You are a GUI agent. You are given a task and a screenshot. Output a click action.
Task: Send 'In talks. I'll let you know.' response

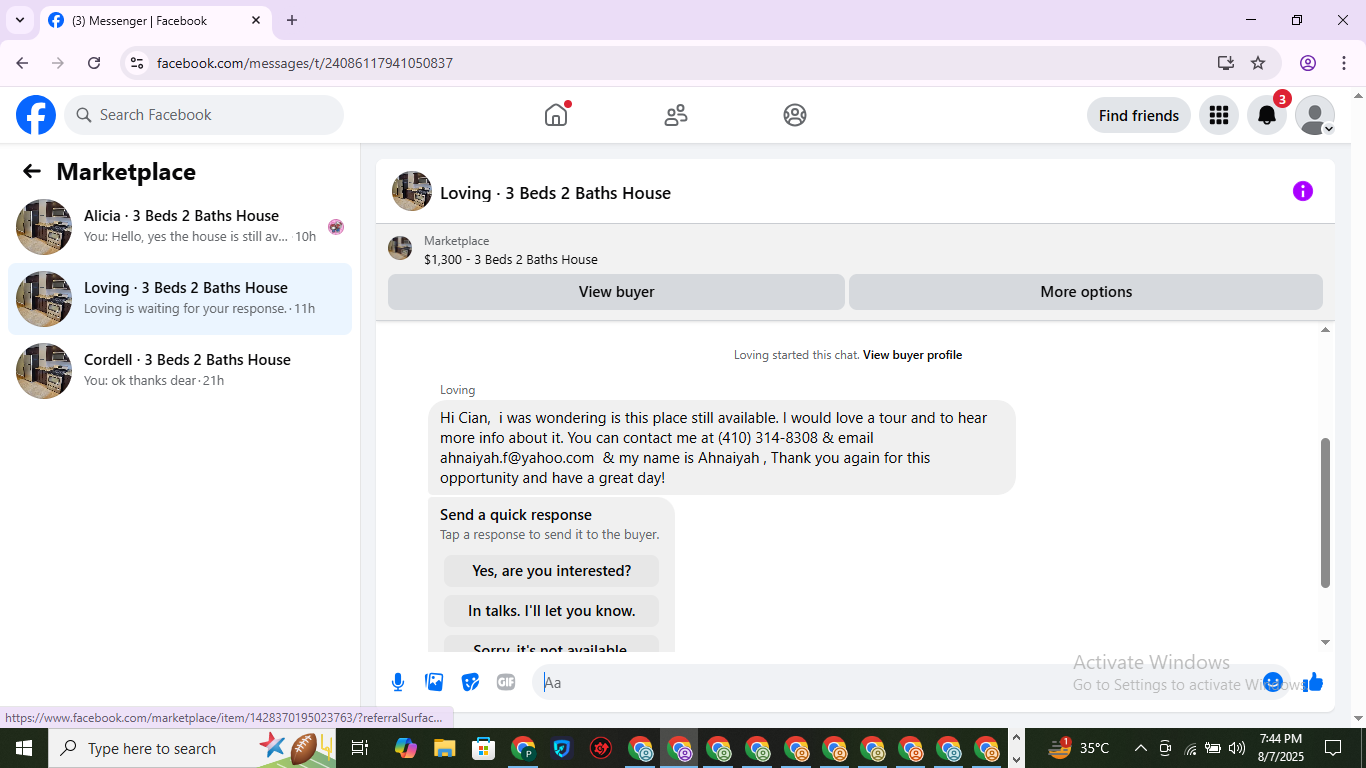[x=552, y=611]
